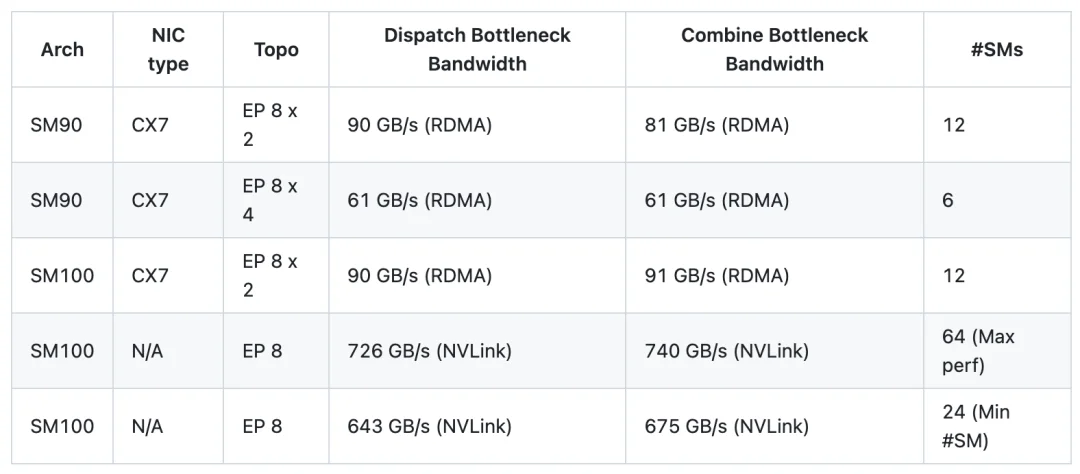Screen dimensions: 1080x474
Task: Click the EP 8 x 4 topology cell
Action: pos(270,200)
